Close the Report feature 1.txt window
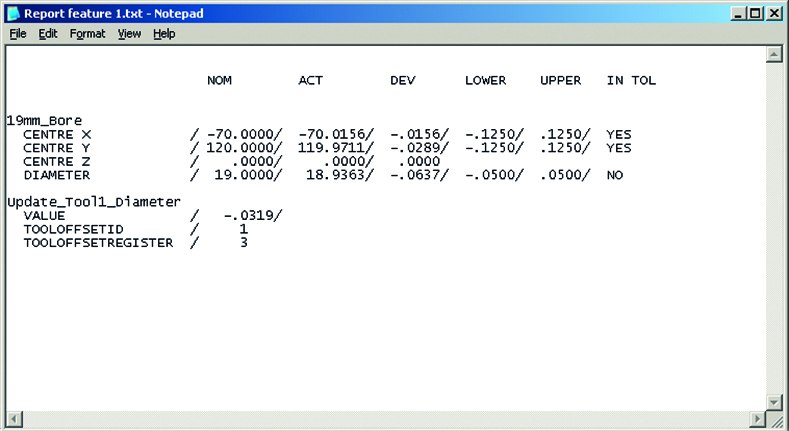 click(x=775, y=13)
